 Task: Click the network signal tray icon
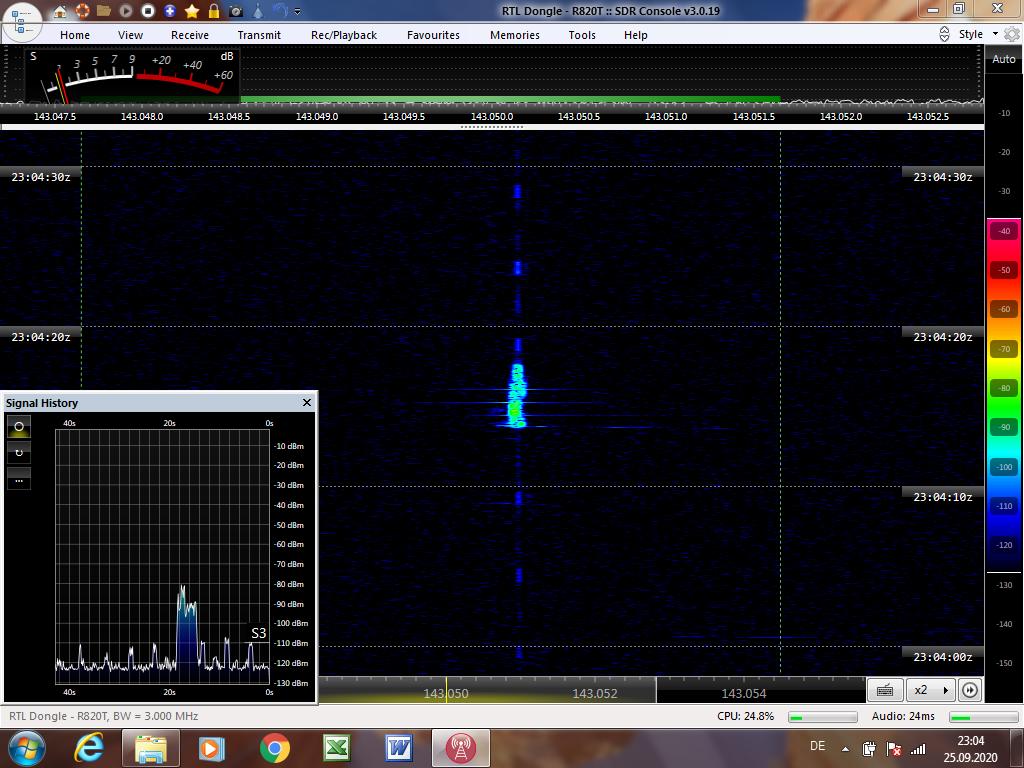coord(918,749)
